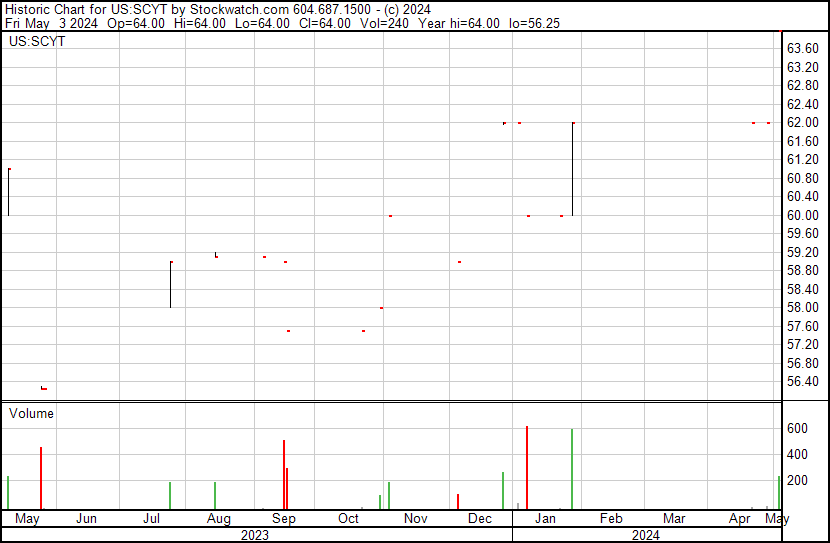The height and width of the screenshot is (543, 830).
Task: Select the 62.00 price axis label
Action: (802, 123)
